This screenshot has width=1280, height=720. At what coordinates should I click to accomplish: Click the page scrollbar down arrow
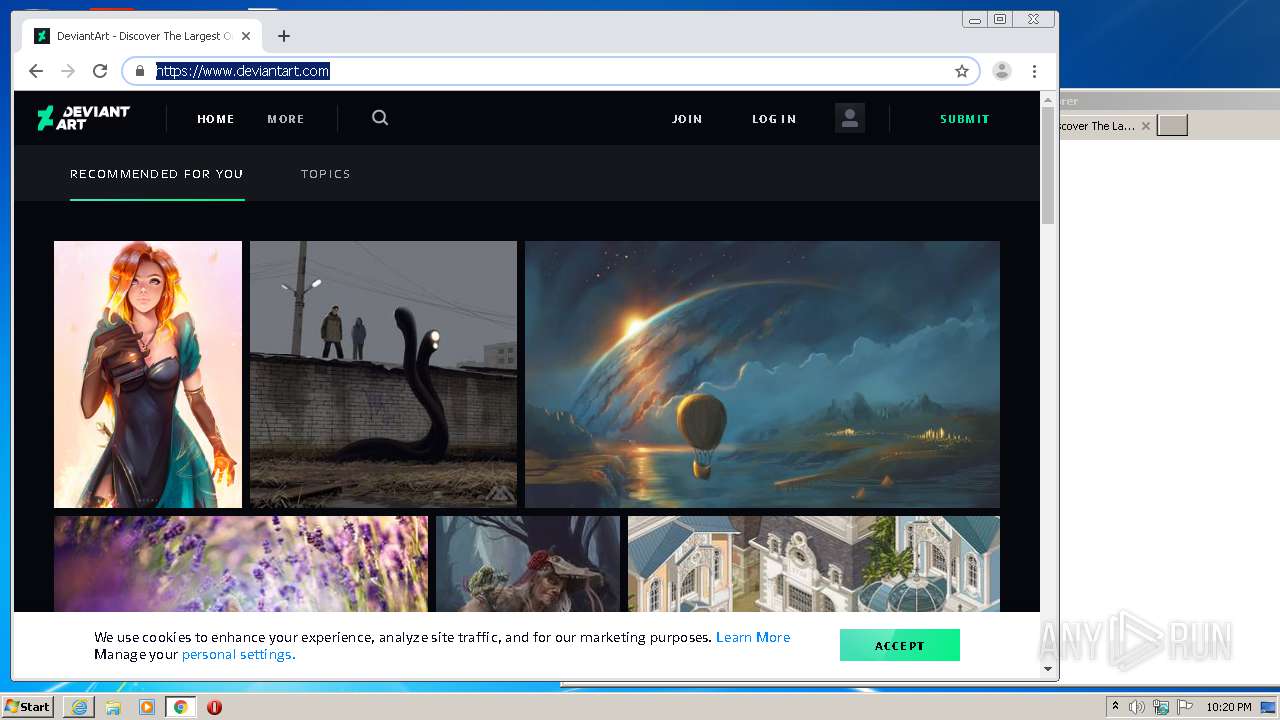coord(1048,669)
